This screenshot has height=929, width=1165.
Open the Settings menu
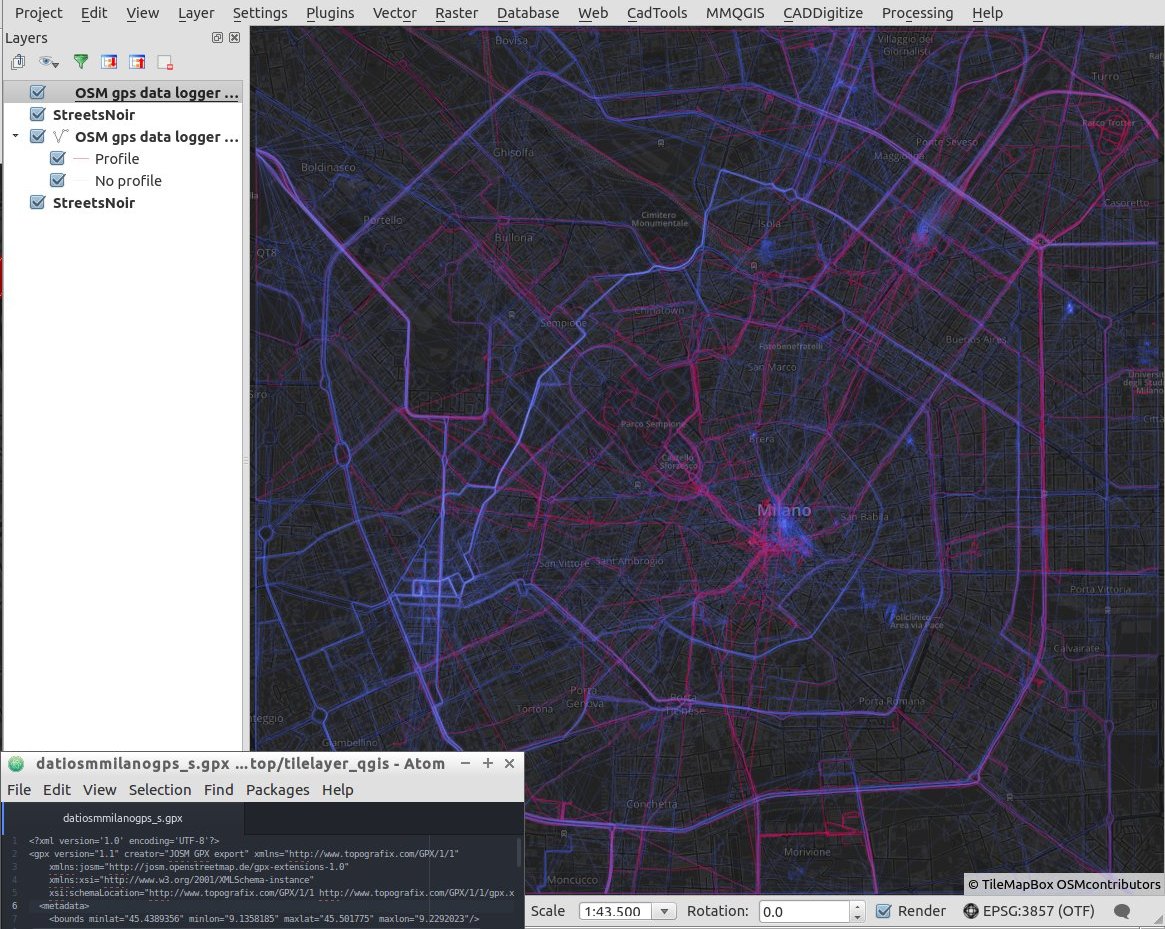(x=259, y=13)
